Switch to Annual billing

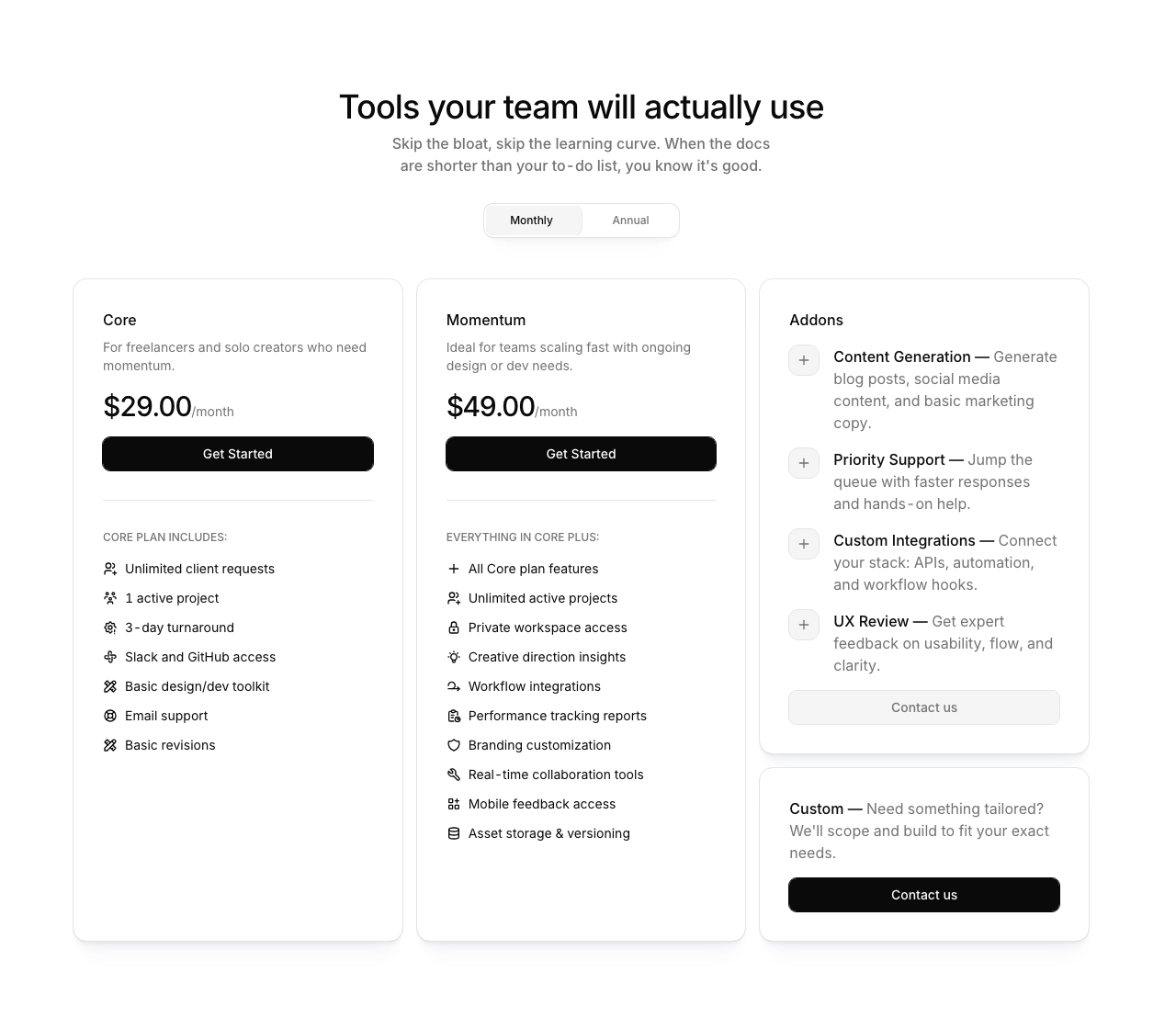[x=630, y=220]
